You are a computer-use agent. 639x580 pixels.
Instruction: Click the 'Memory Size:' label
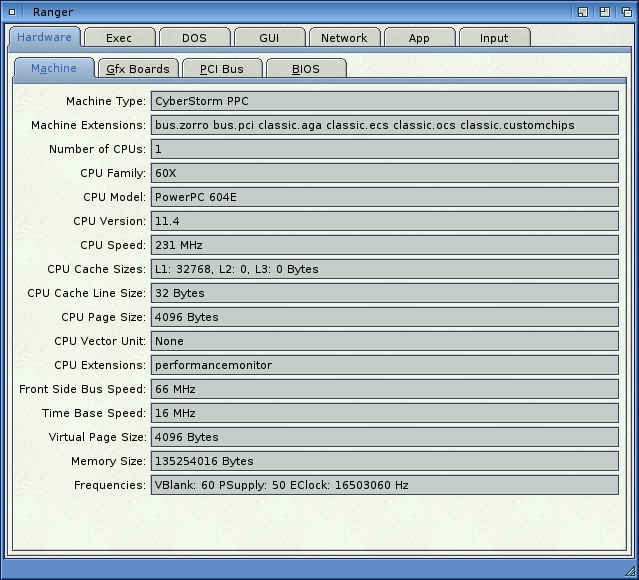108,461
